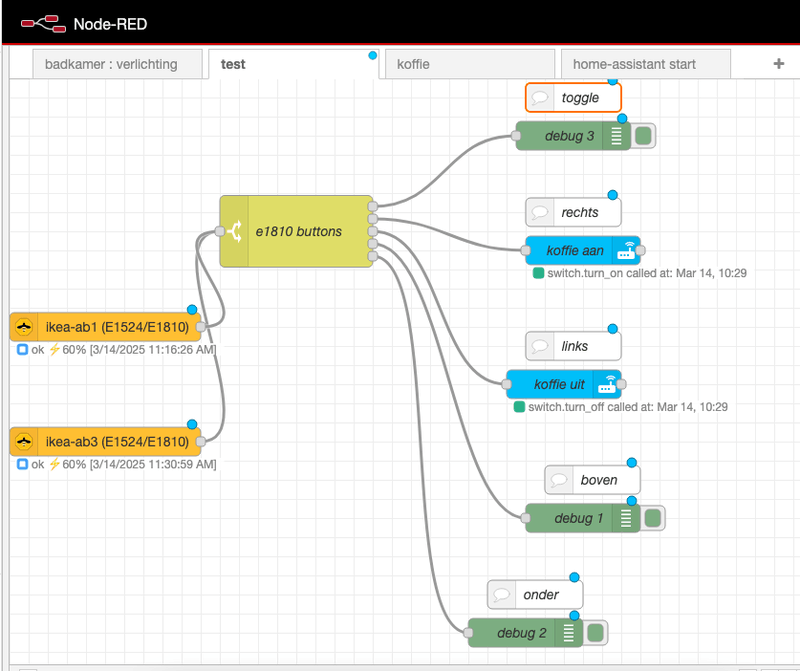Viewport: 800px width, 671px height.
Task: Select the test flow tab
Action: 293,64
